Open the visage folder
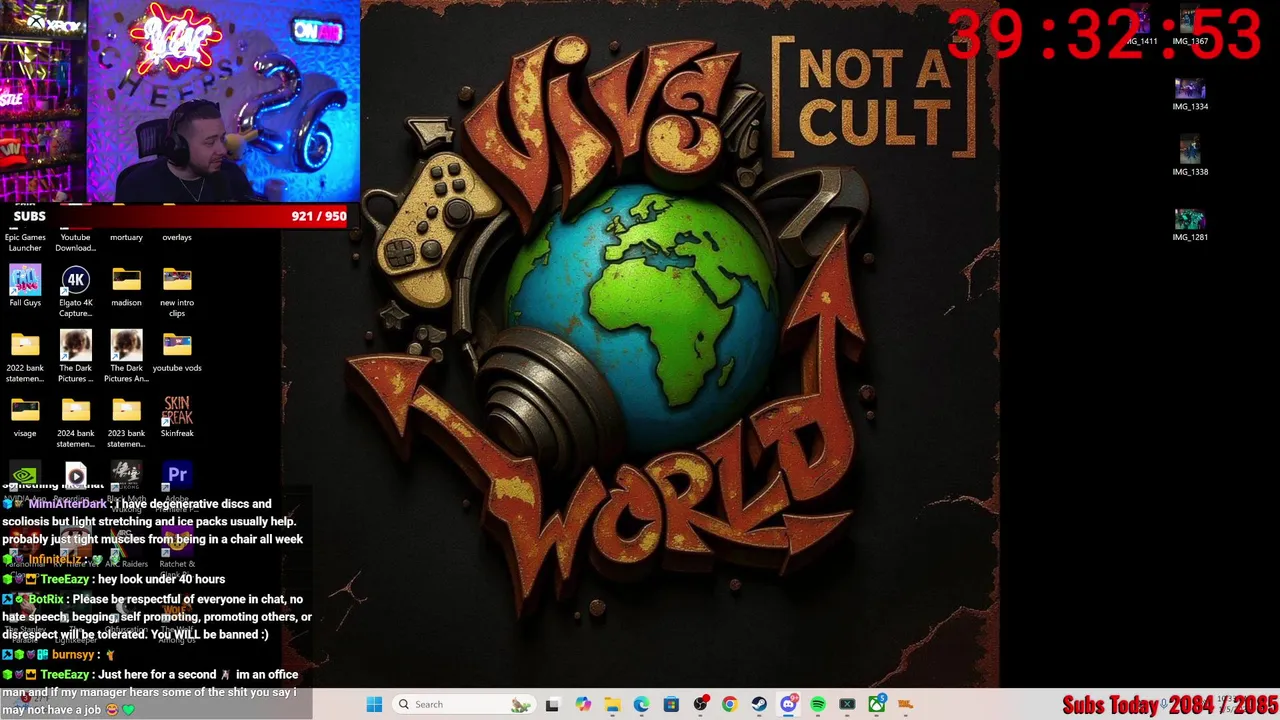 [x=25, y=417]
